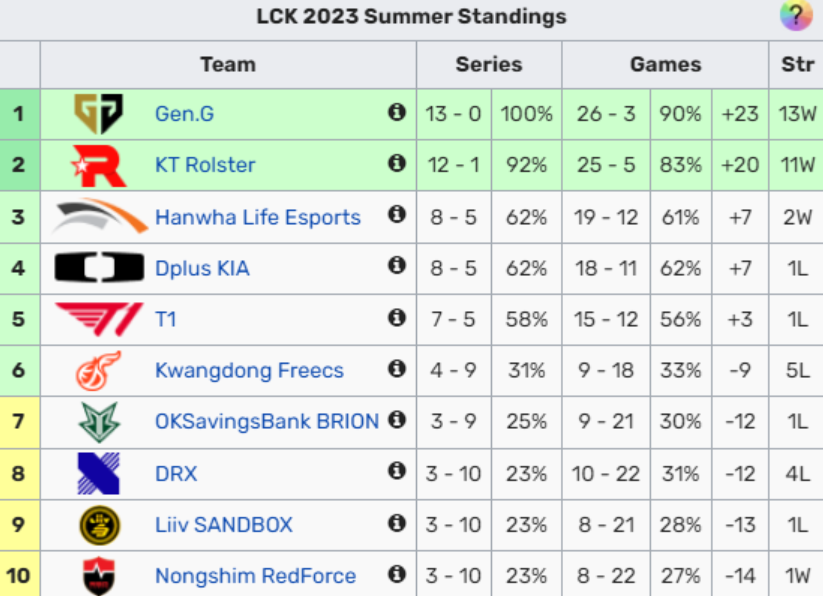This screenshot has height=596, width=823.
Task: Click the Nongshim RedForce logo icon
Action: [x=98, y=576]
